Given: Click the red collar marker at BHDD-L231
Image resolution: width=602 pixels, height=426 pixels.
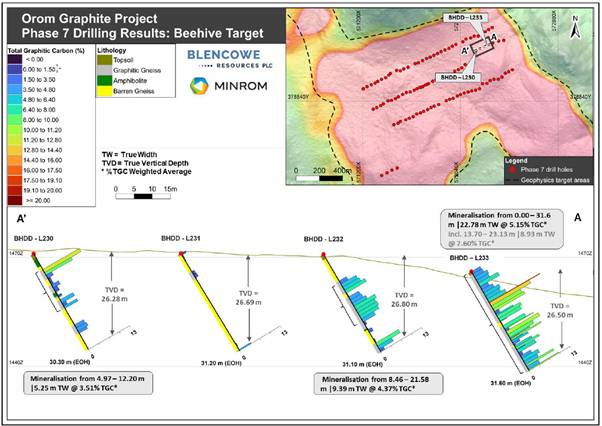Looking at the screenshot, I should pyautogui.click(x=181, y=255).
